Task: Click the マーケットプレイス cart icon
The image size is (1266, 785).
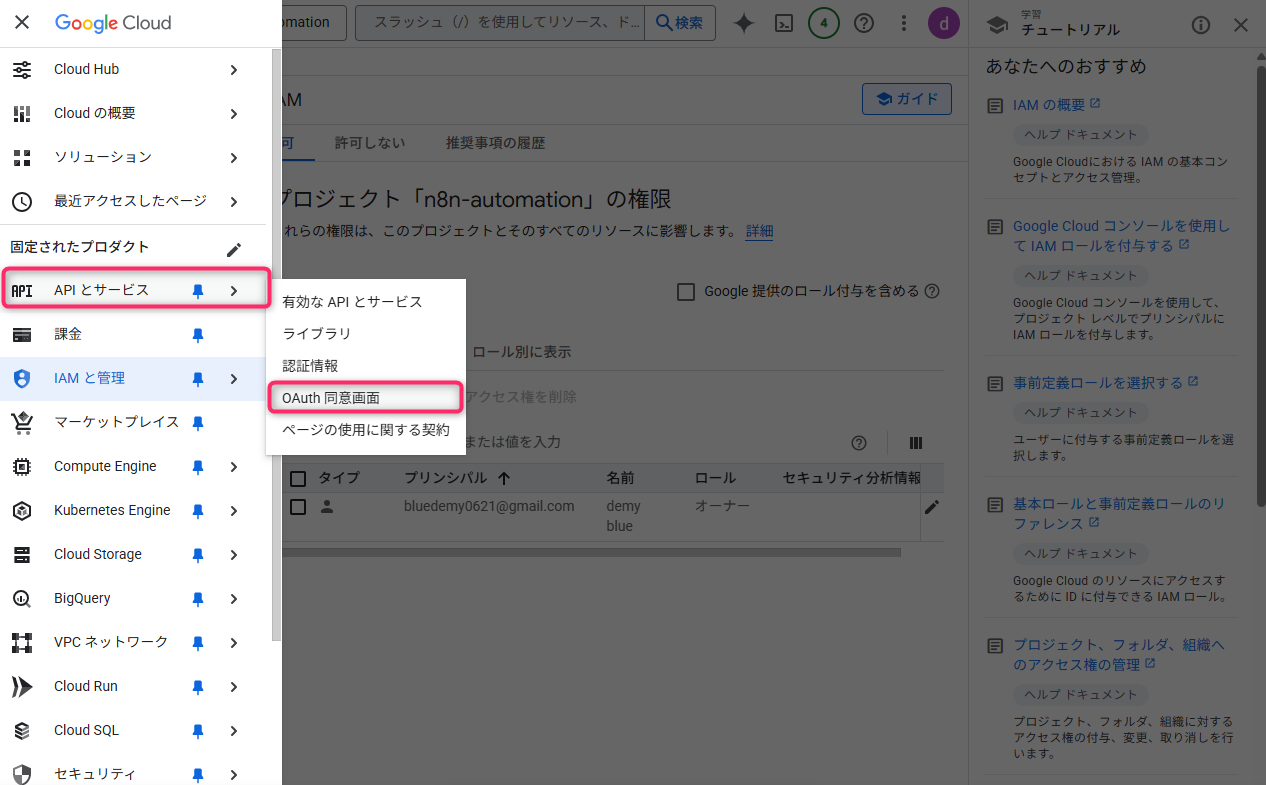Action: pyautogui.click(x=22, y=422)
